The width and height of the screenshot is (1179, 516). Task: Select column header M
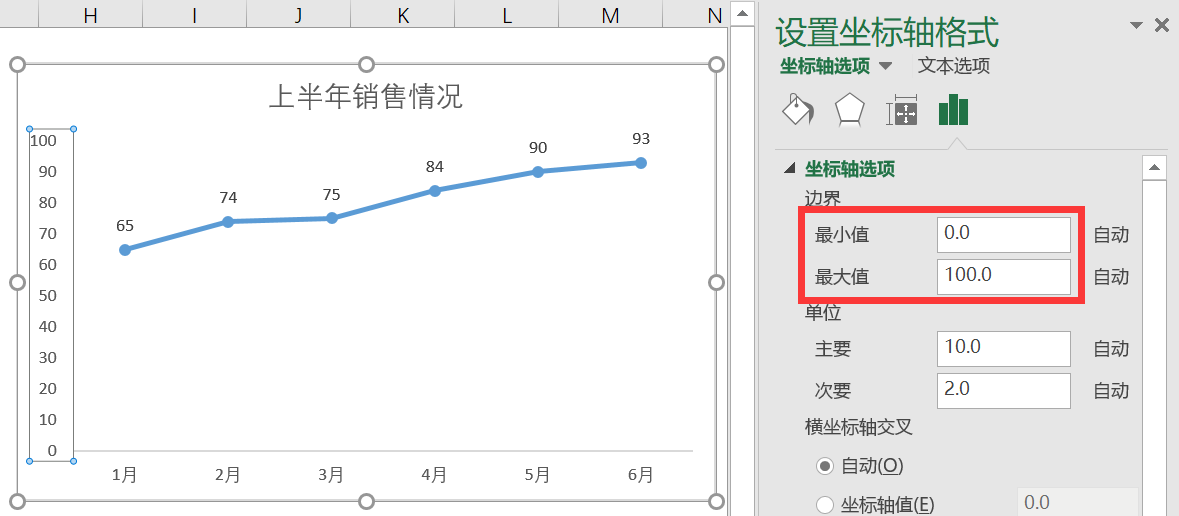(611, 14)
